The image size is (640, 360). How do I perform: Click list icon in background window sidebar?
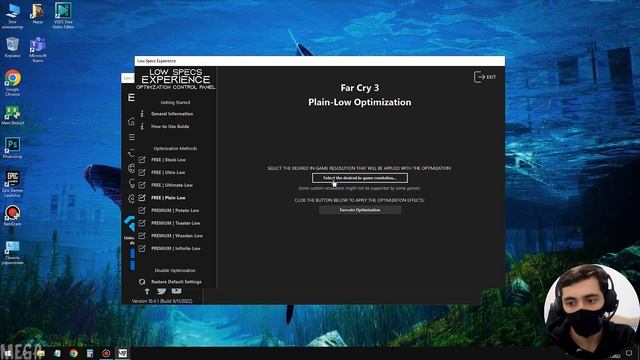point(131,137)
